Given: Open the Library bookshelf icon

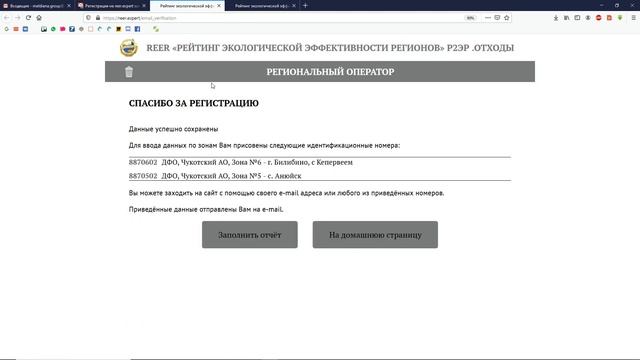Looking at the screenshot, I should (567, 18).
